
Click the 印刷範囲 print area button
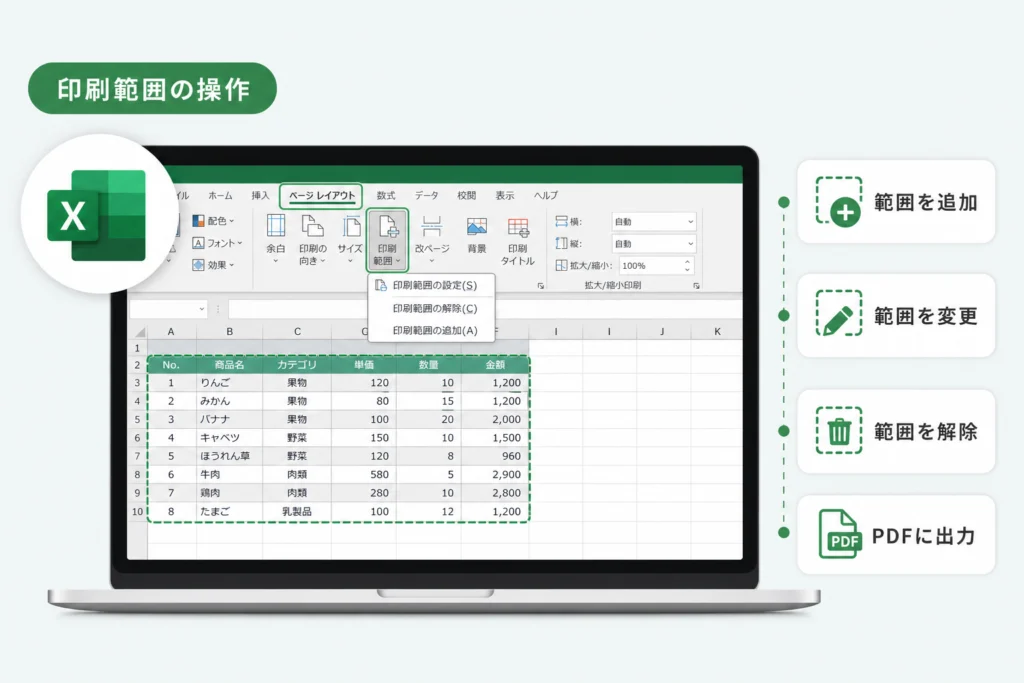point(387,240)
